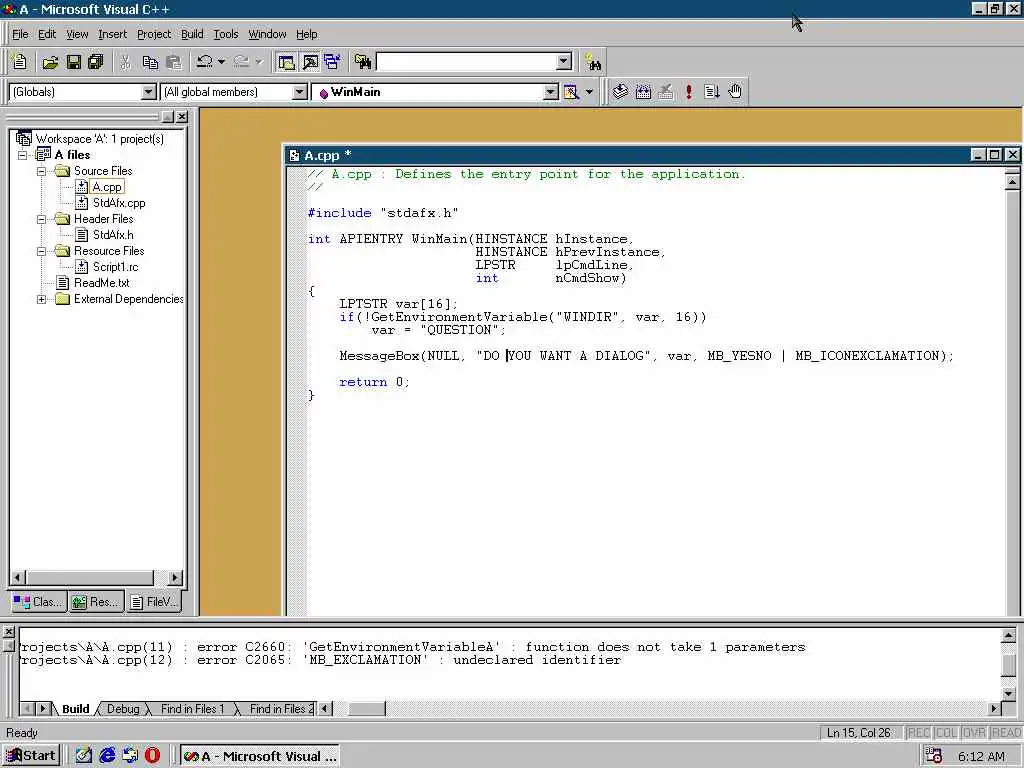This screenshot has height=768, width=1024.
Task: Open the Help menu
Action: (306, 34)
